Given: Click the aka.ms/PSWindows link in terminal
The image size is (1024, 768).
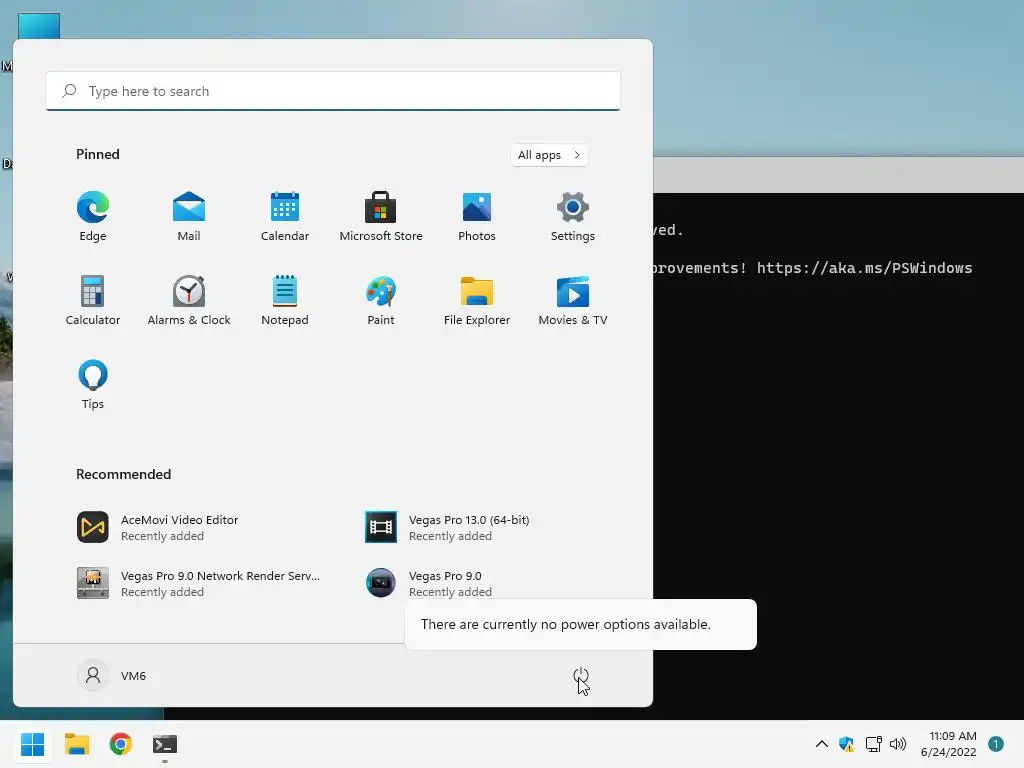Looking at the screenshot, I should 864,268.
